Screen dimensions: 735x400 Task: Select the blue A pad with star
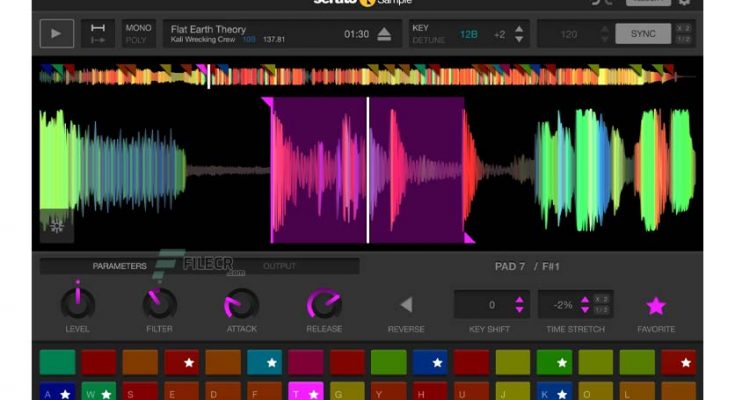56,391
